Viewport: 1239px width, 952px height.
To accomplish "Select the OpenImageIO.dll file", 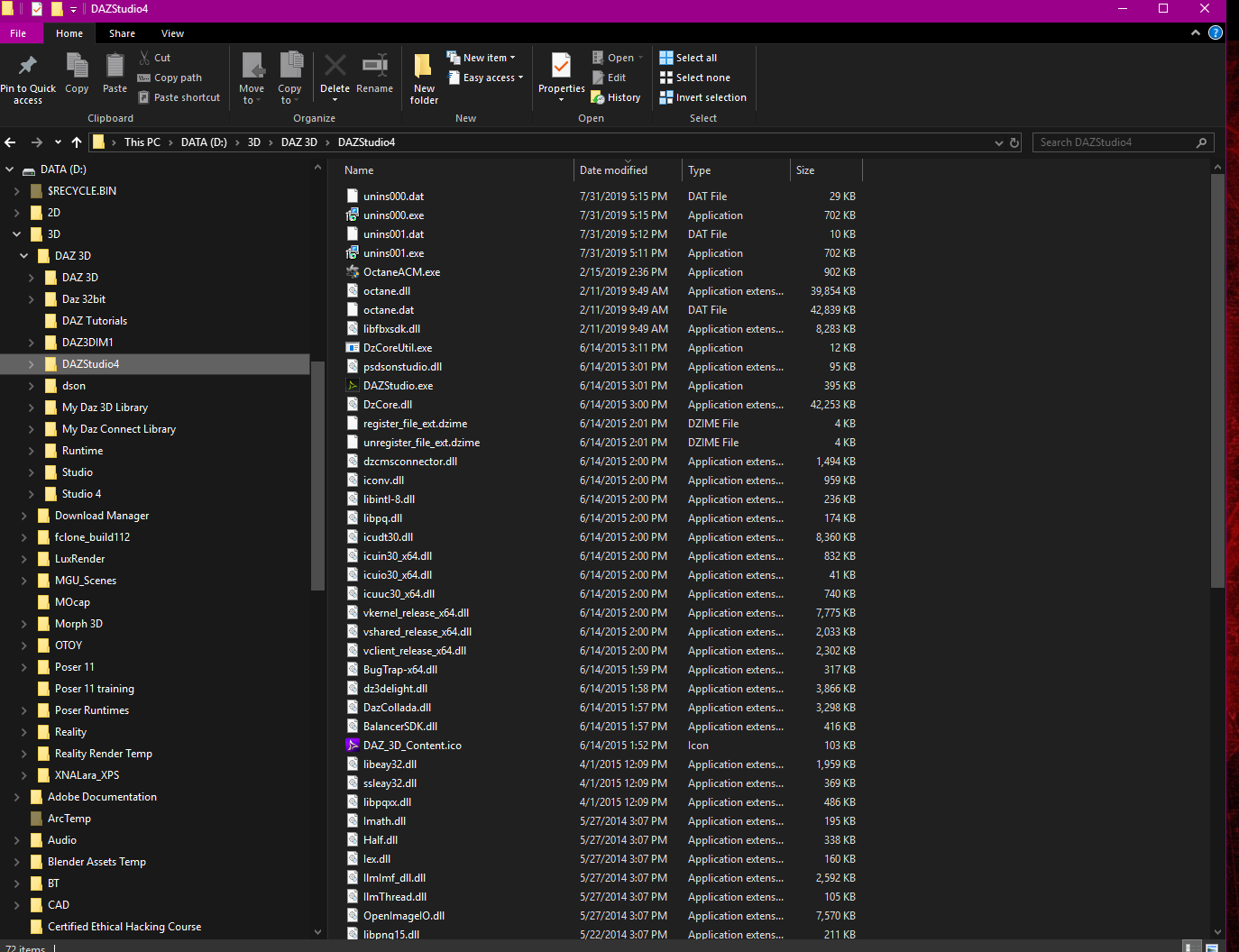I will [x=403, y=916].
